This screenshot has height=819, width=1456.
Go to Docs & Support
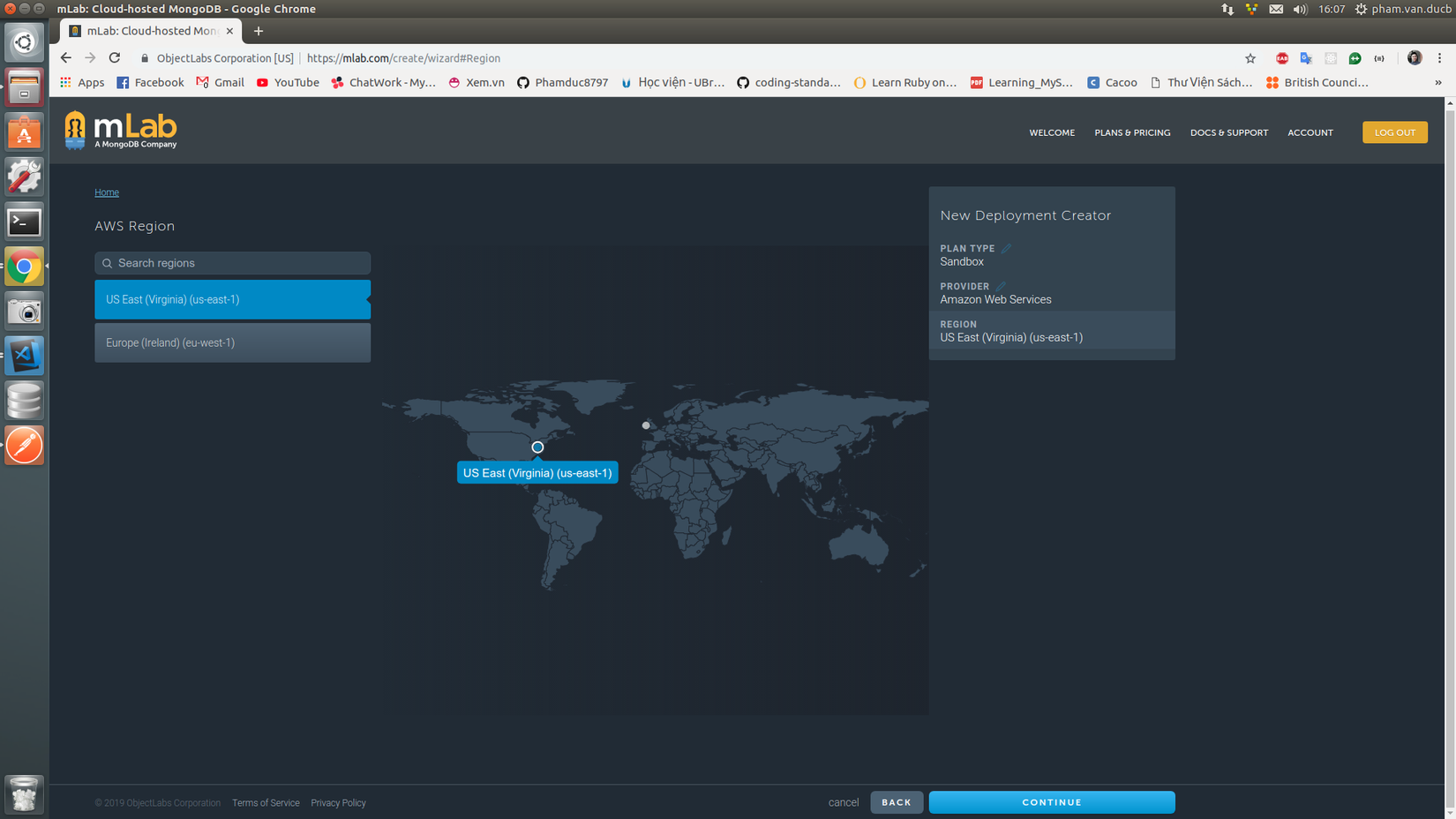pos(1228,132)
